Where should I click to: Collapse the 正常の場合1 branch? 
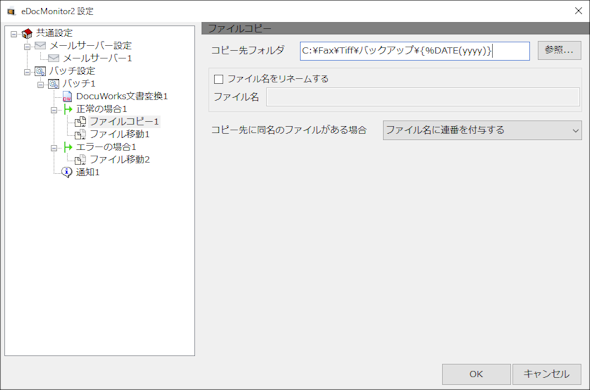tap(54, 110)
